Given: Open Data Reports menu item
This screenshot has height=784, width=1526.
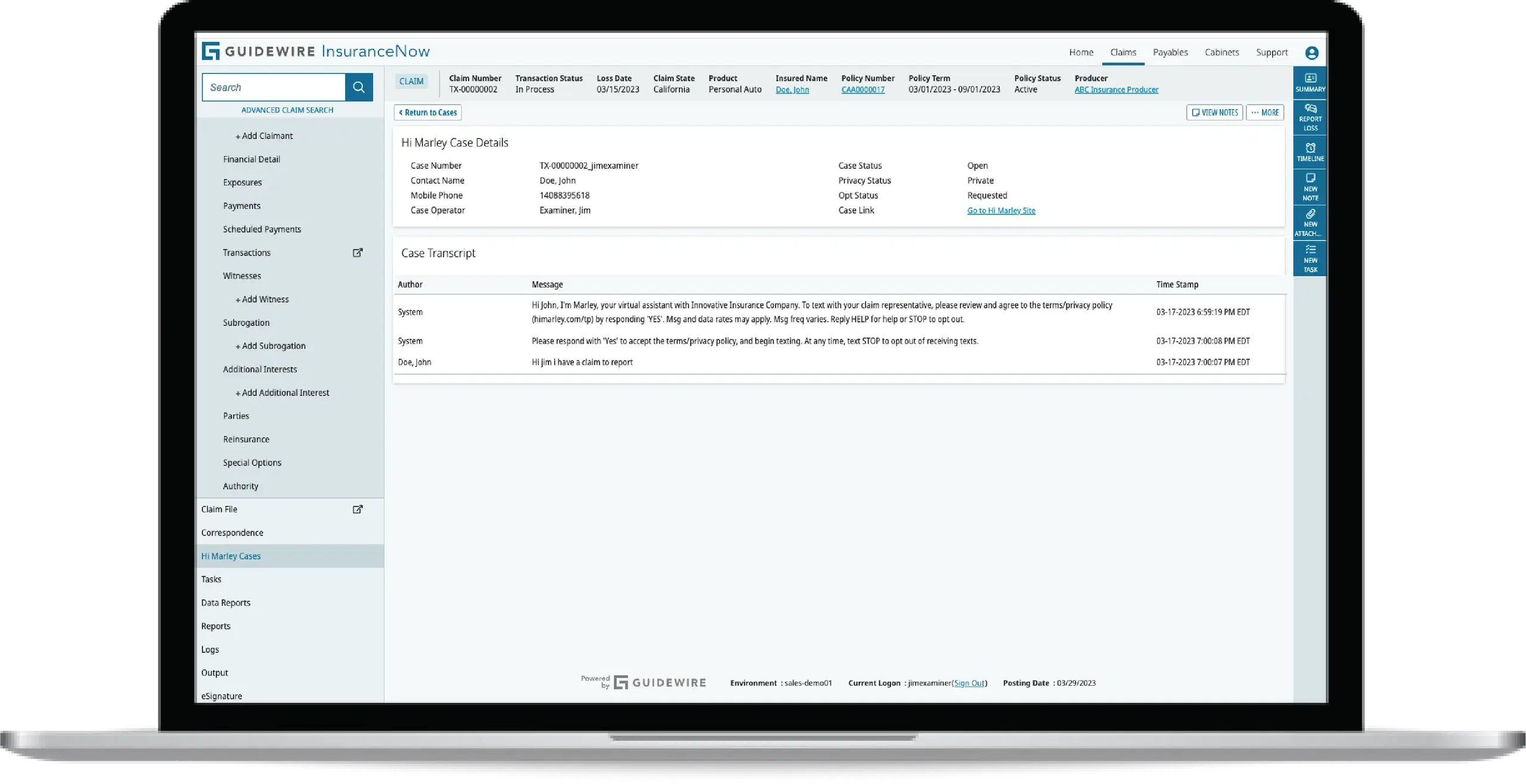Looking at the screenshot, I should (x=225, y=602).
